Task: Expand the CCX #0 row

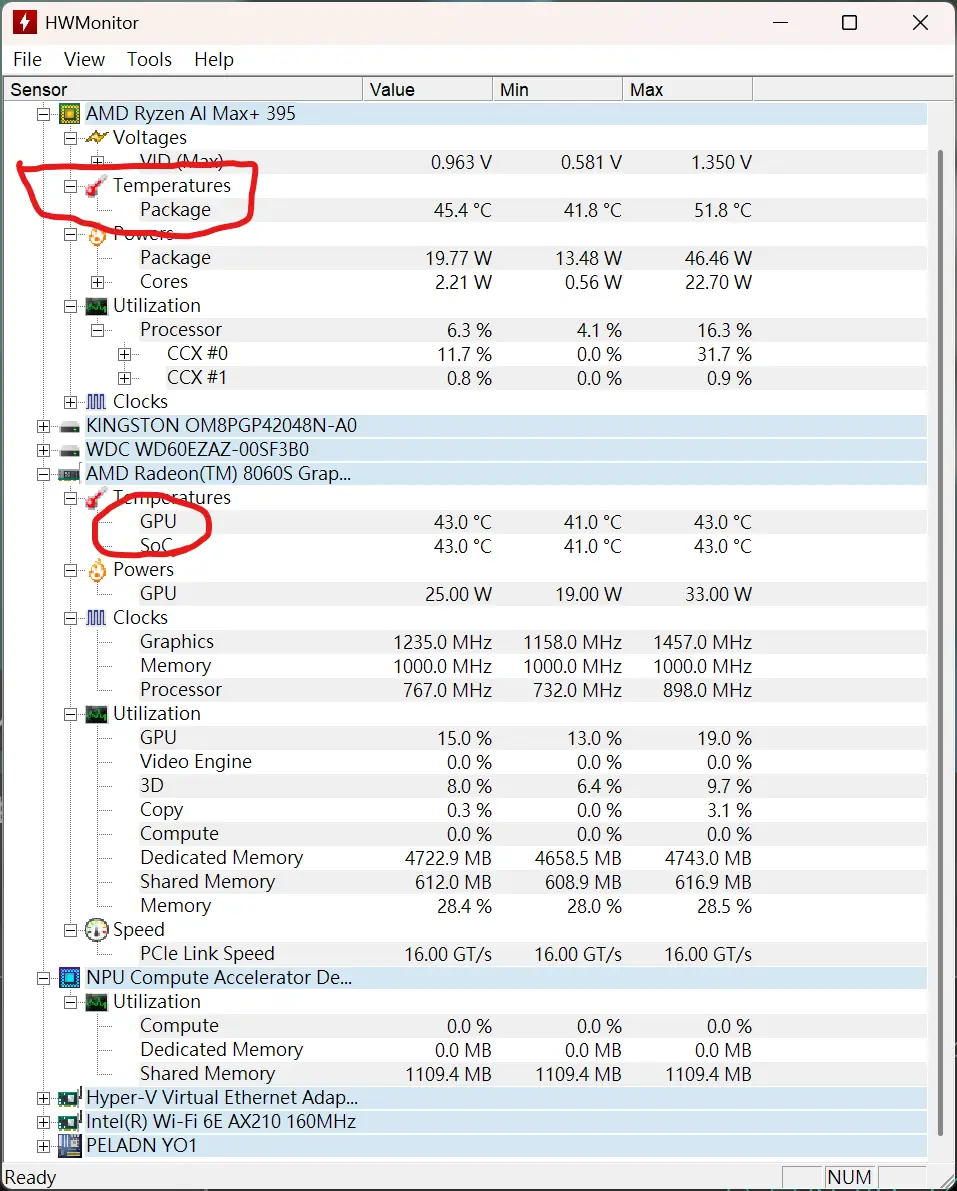Action: pos(125,355)
